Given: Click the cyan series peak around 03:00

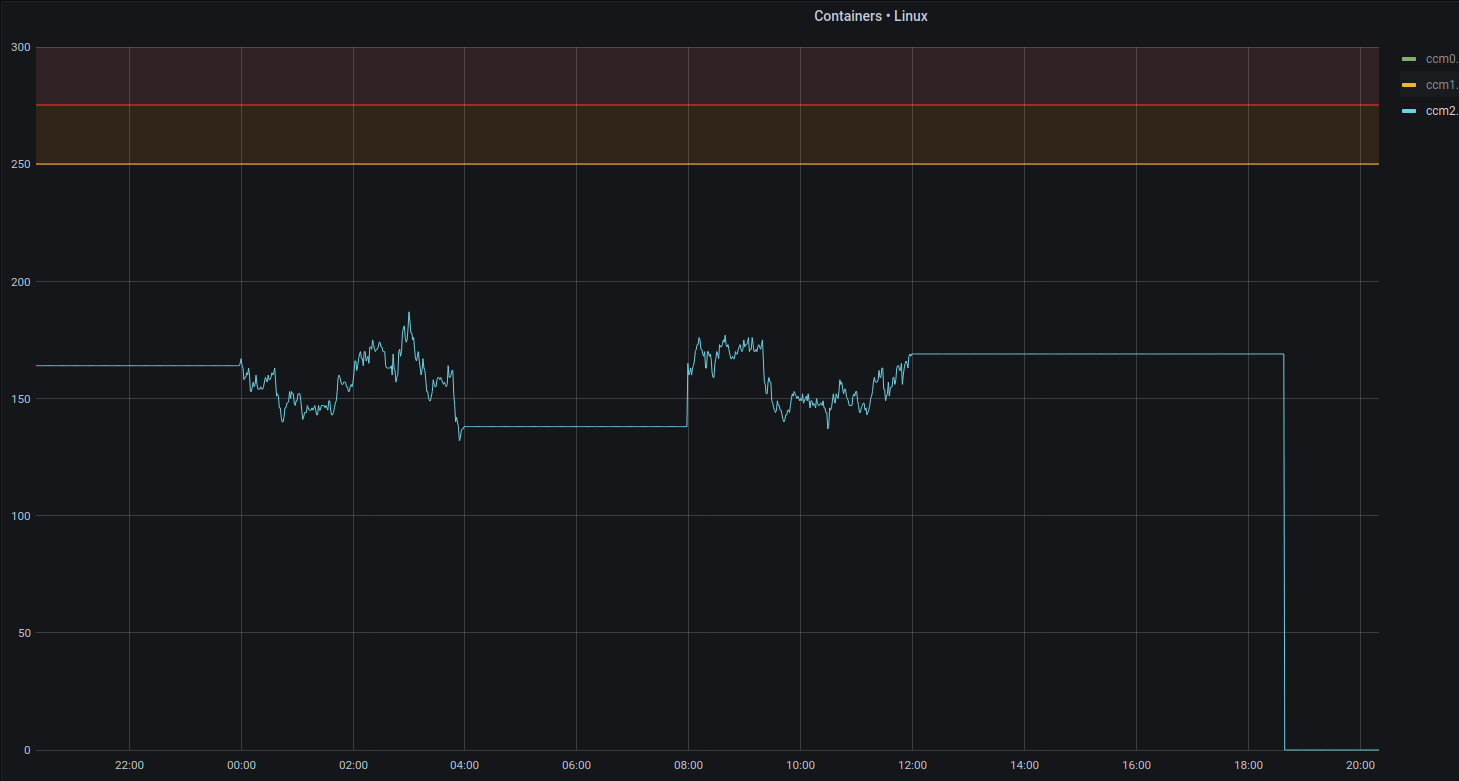Looking at the screenshot, I should point(408,313).
